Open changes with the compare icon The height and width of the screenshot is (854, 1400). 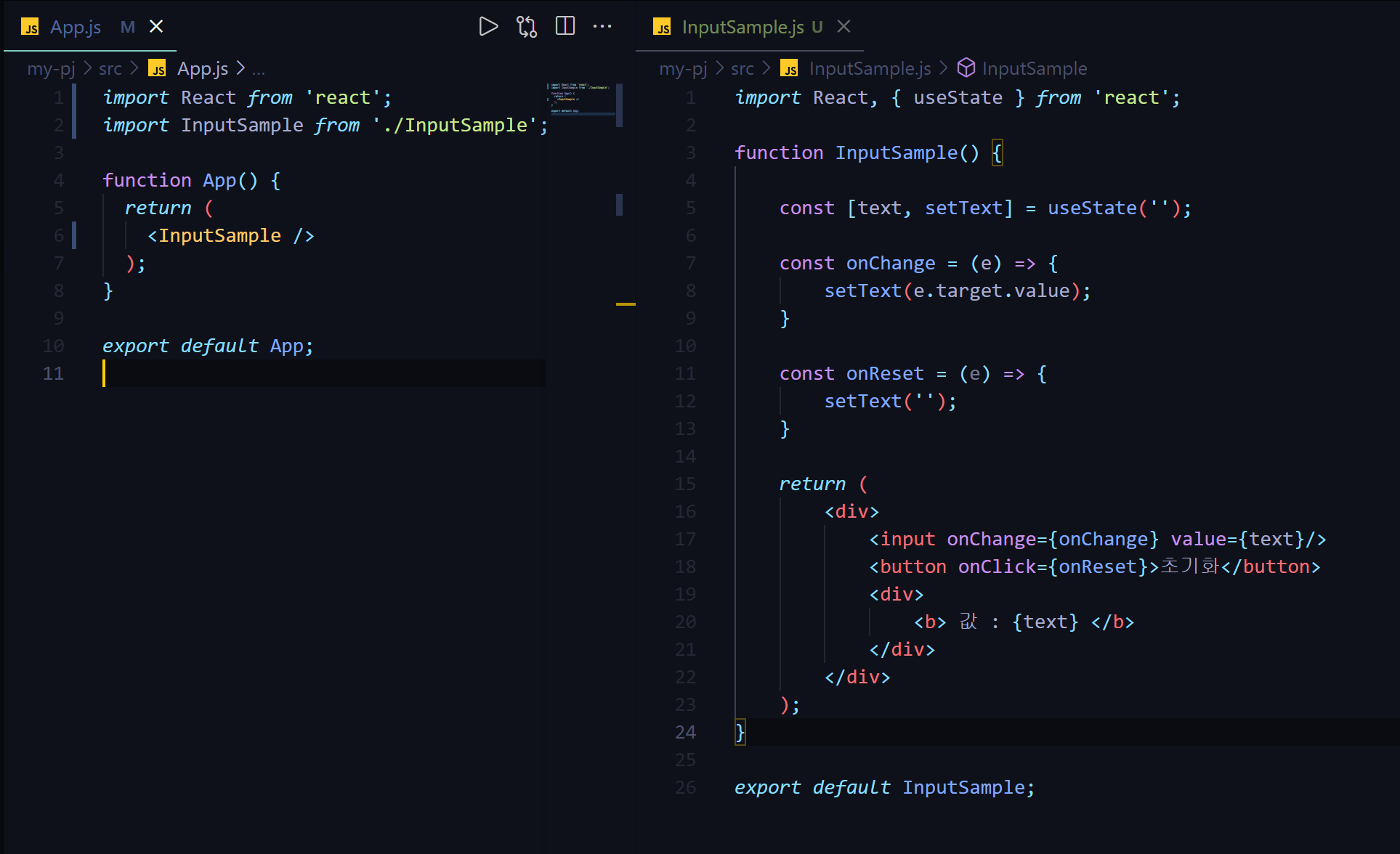pos(527,27)
